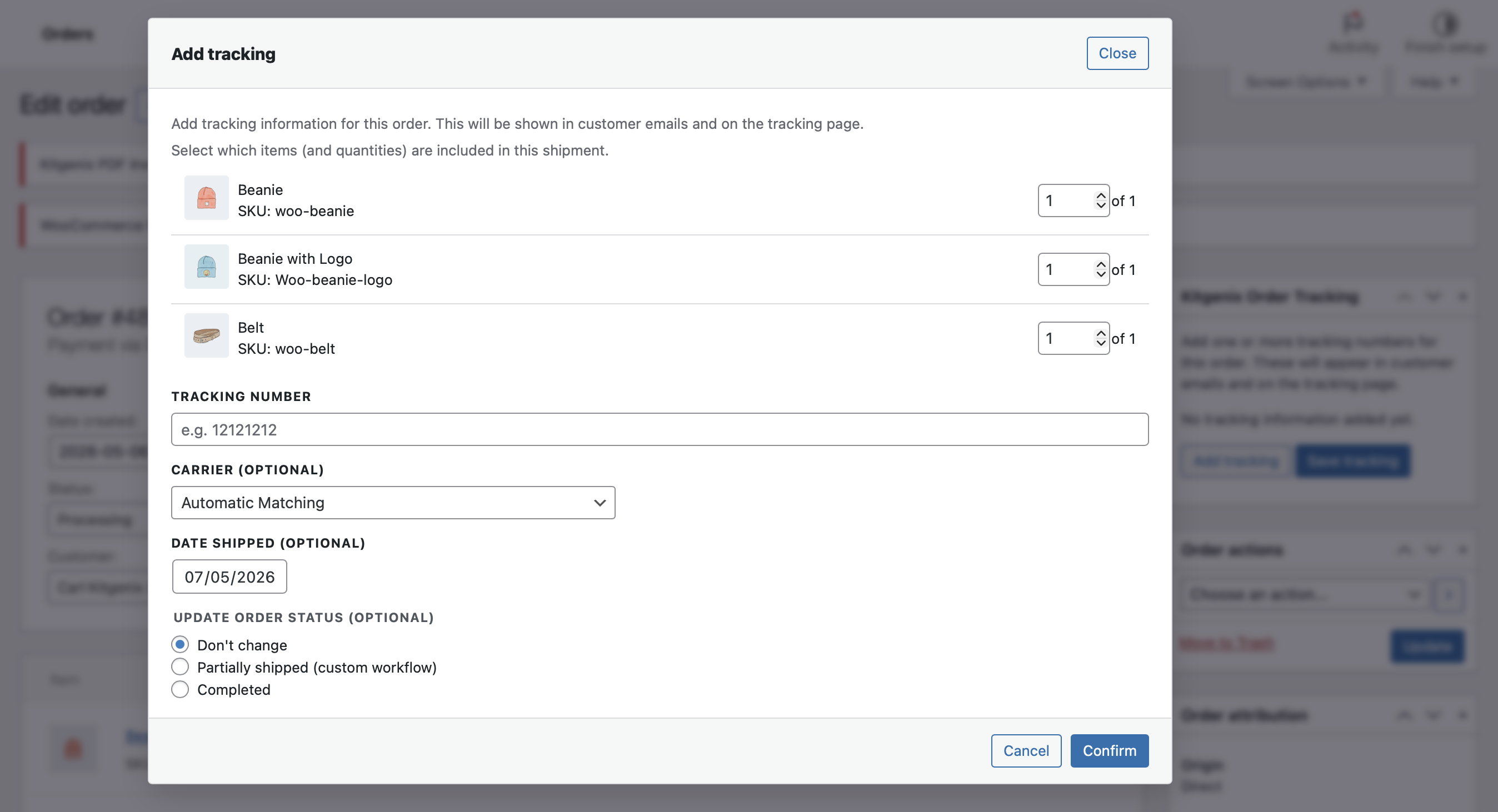The height and width of the screenshot is (812, 1498).
Task: Click the DATE SHIPPED (OPTIONAL) label
Action: 268,543
